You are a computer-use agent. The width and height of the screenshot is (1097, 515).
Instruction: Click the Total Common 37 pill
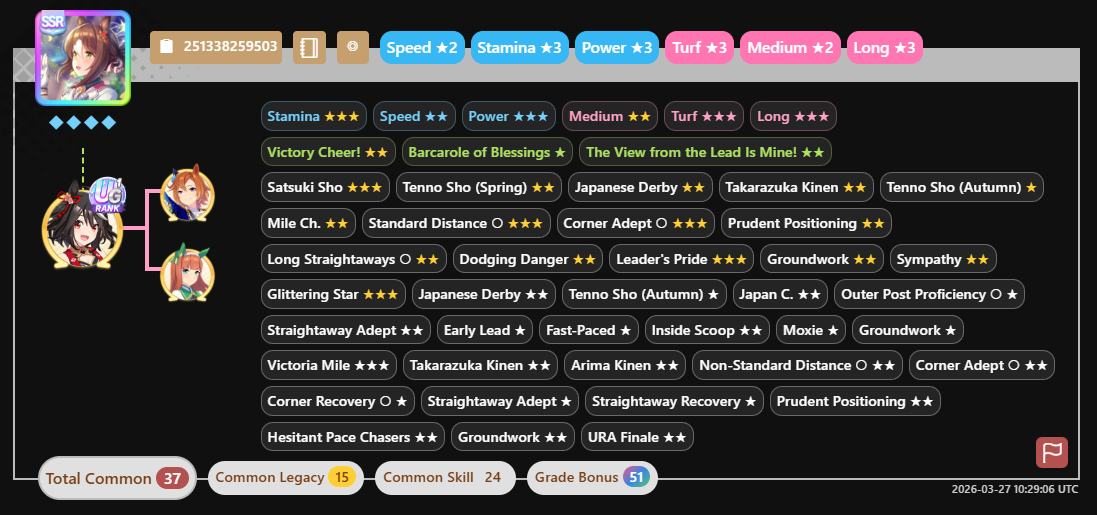tap(117, 478)
